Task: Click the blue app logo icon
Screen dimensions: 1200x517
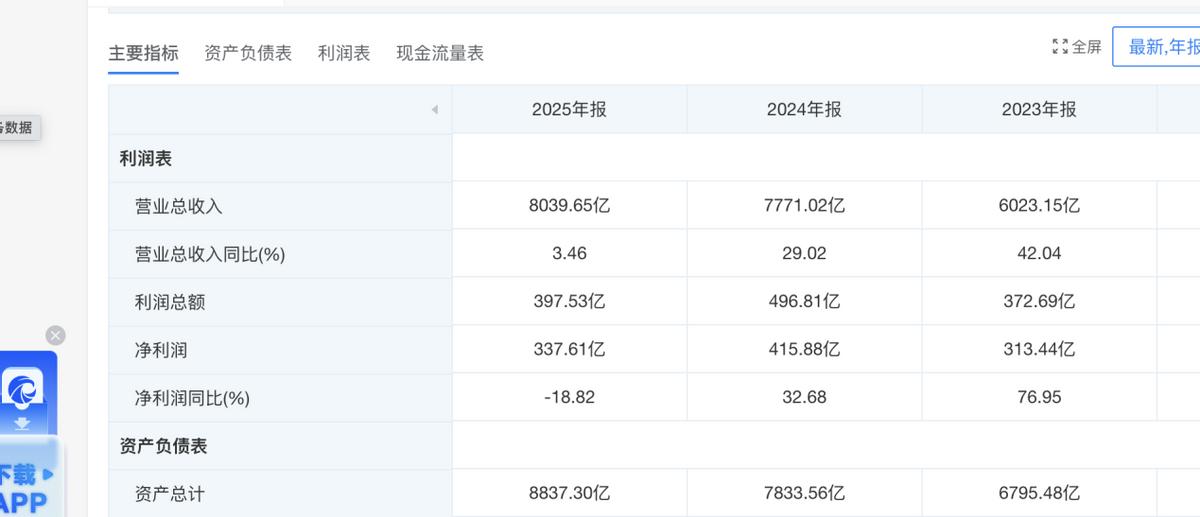Action: (x=22, y=388)
